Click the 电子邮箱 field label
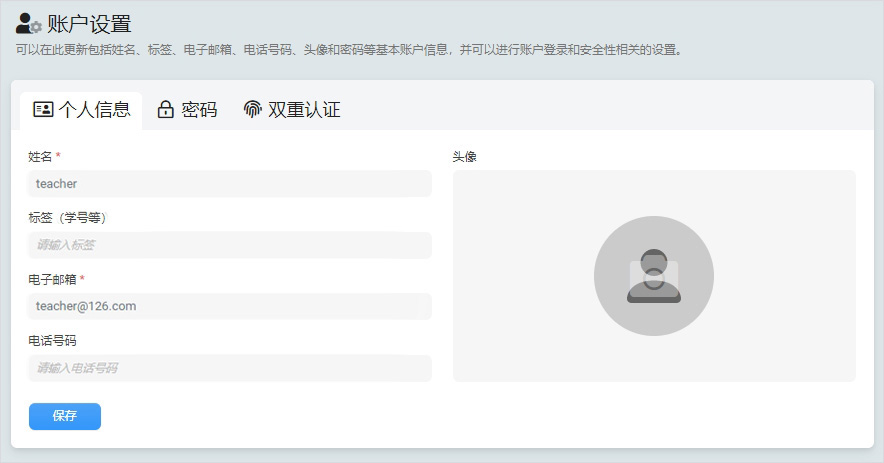Screen dimensions: 884x463 pyautogui.click(x=52, y=279)
